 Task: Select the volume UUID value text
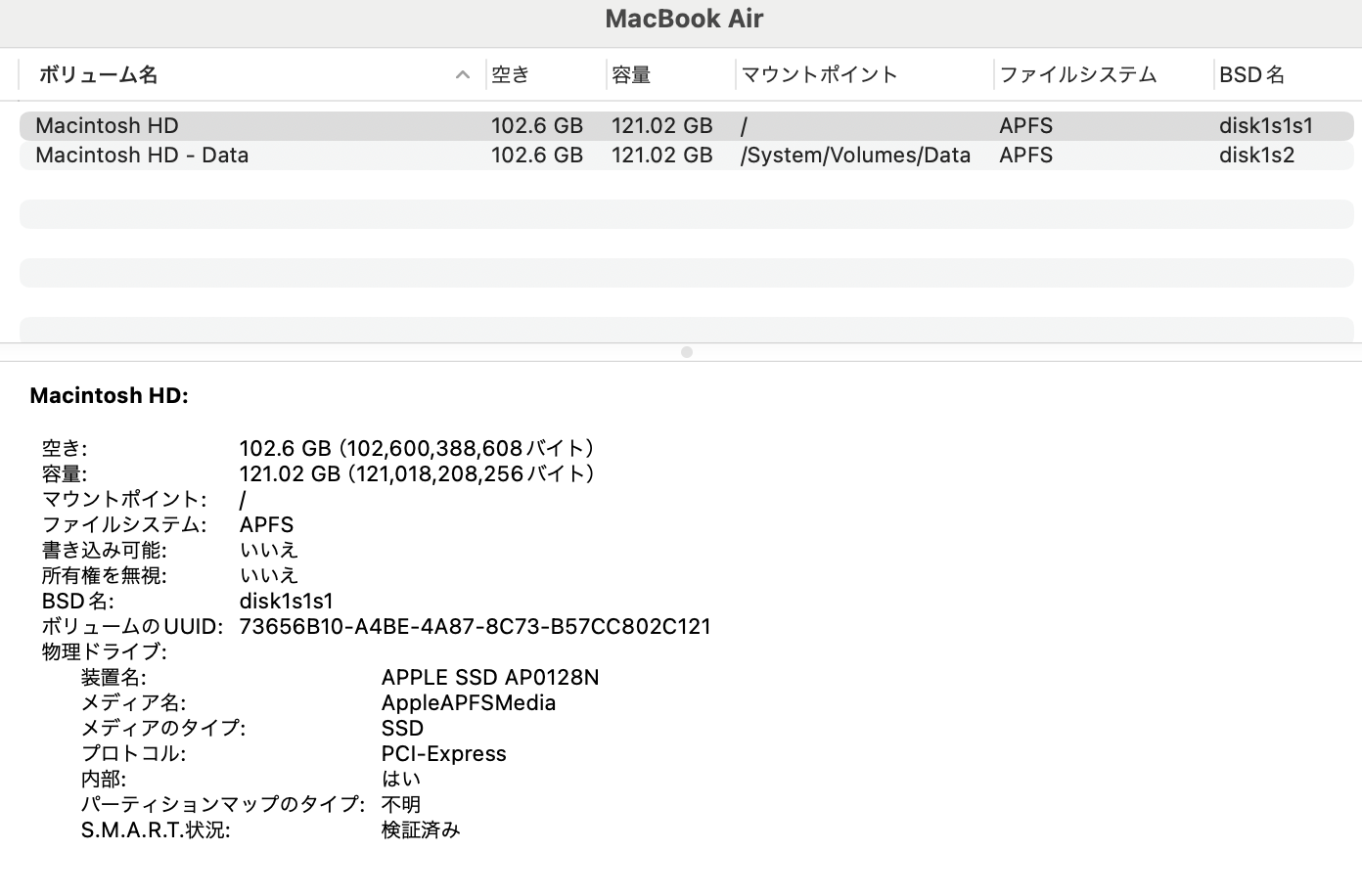(475, 626)
